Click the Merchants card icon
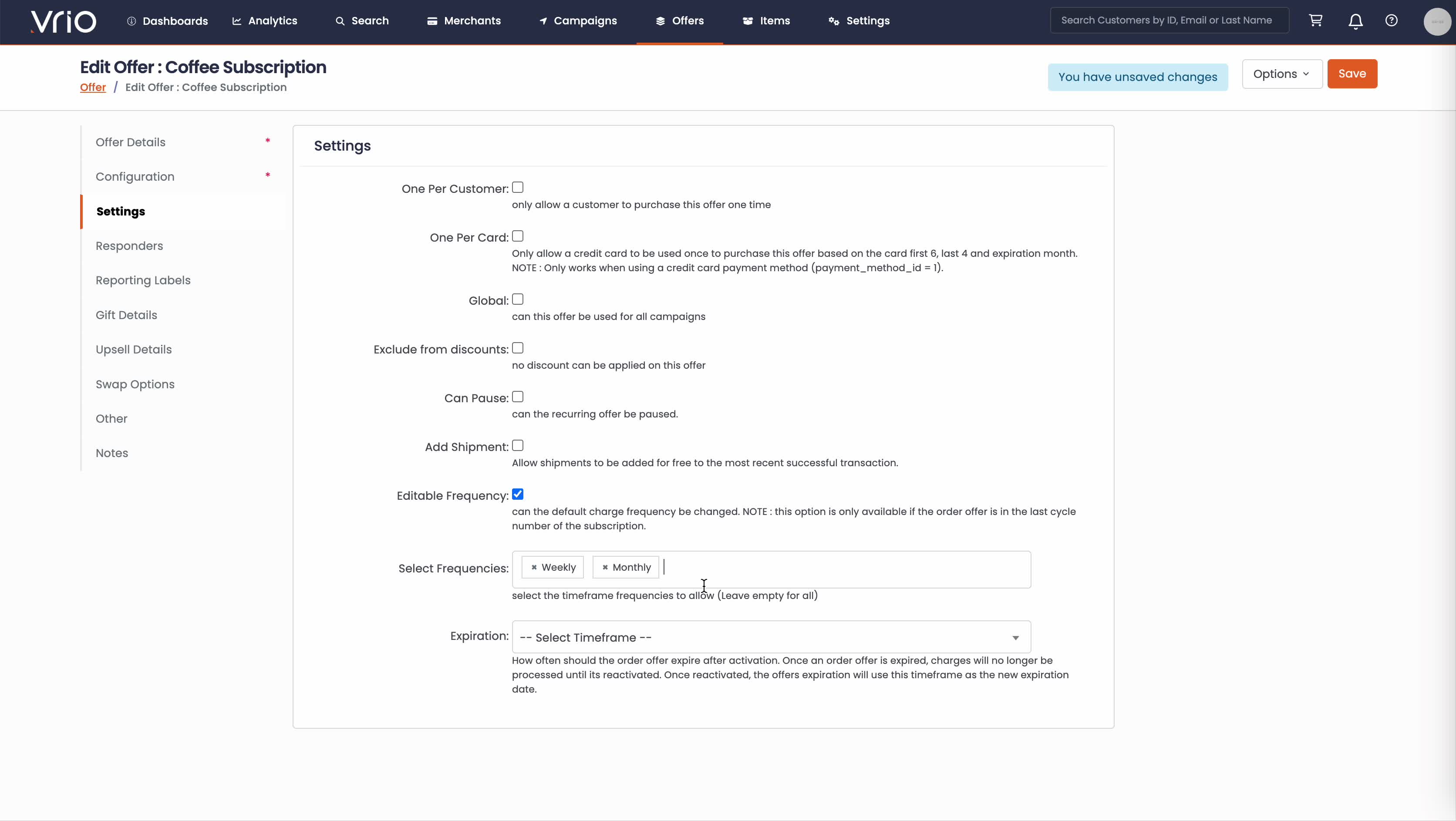Image resolution: width=1456 pixels, height=821 pixels. point(432,21)
